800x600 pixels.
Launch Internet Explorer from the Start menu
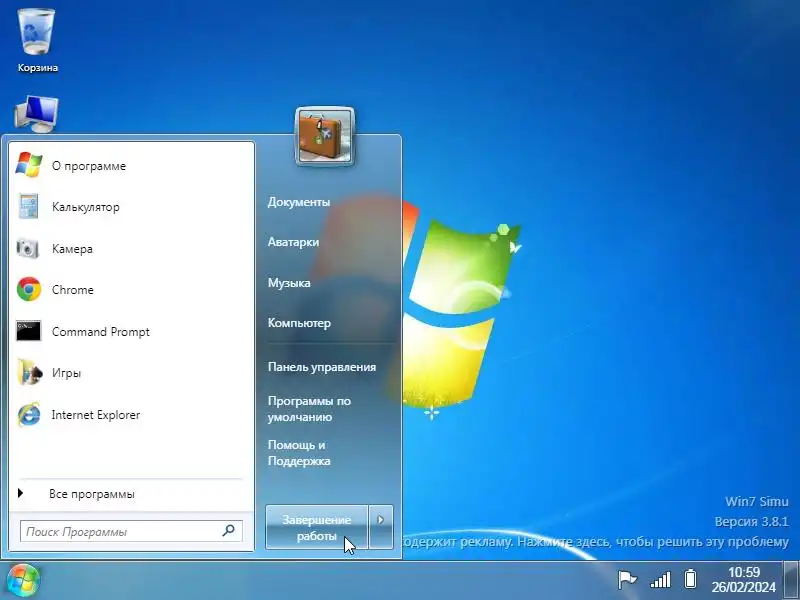131,415
